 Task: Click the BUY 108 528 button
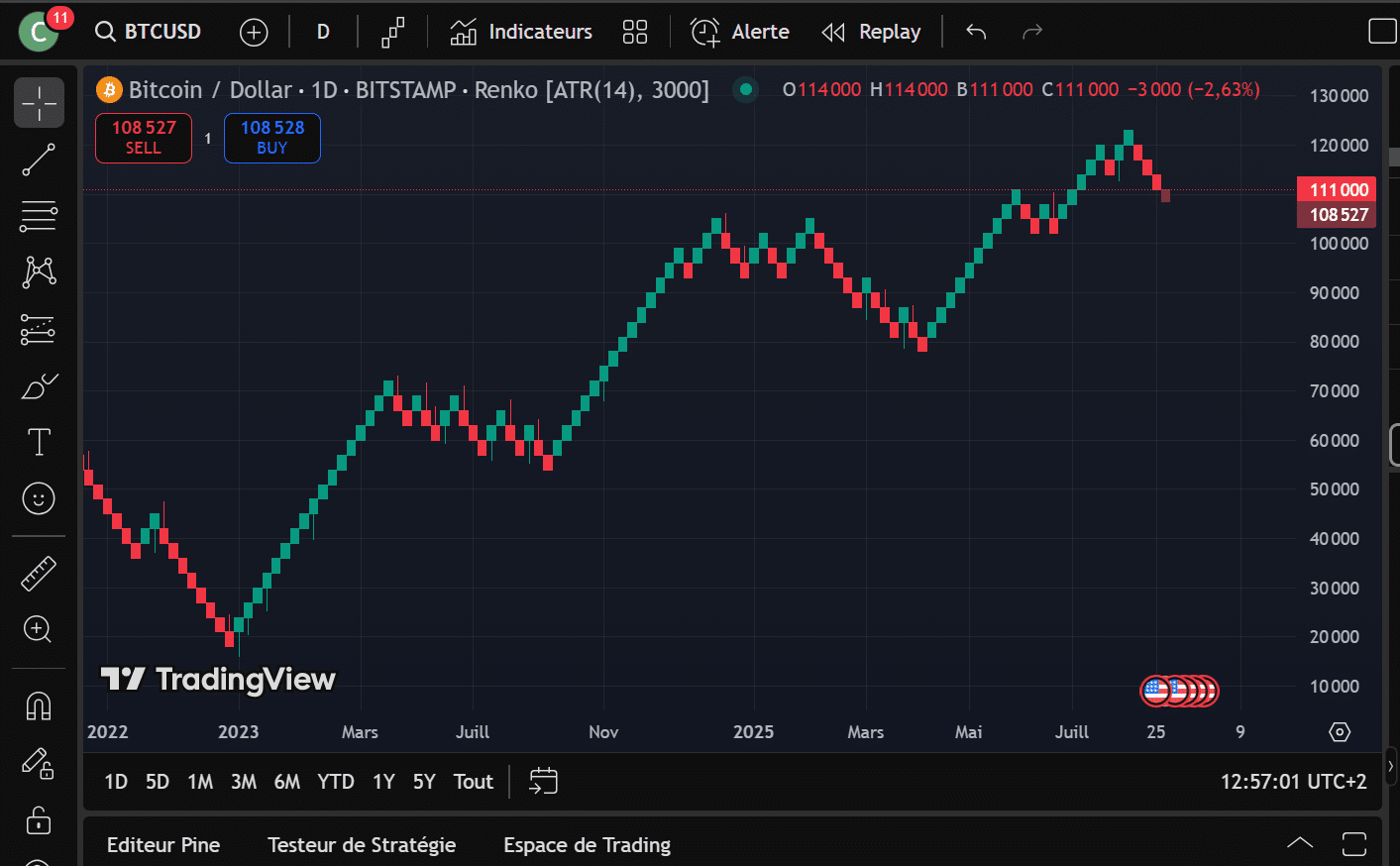pyautogui.click(x=272, y=138)
